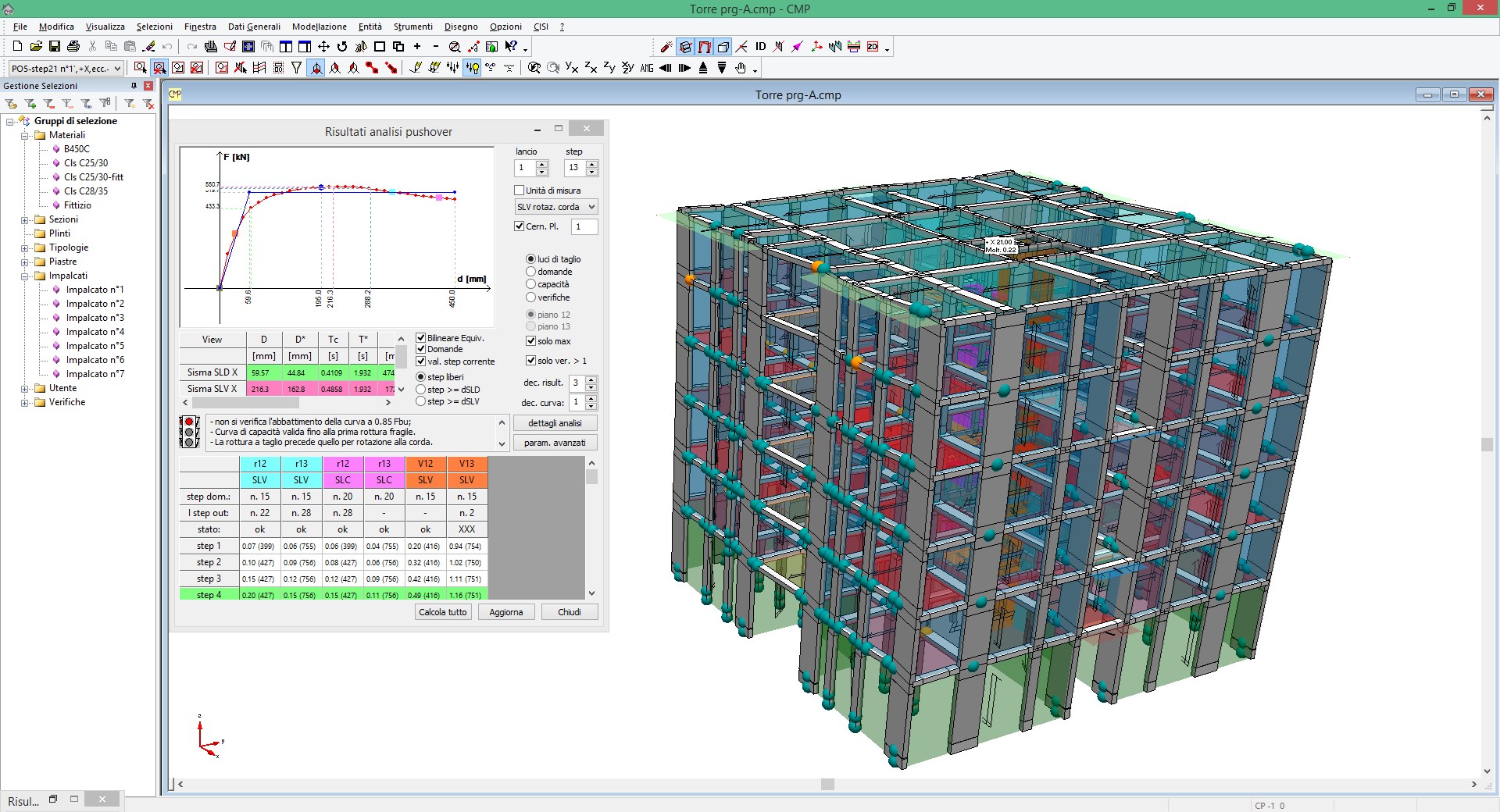Click Impalcato n°4 in the selection tree
1500x812 pixels.
[93, 332]
